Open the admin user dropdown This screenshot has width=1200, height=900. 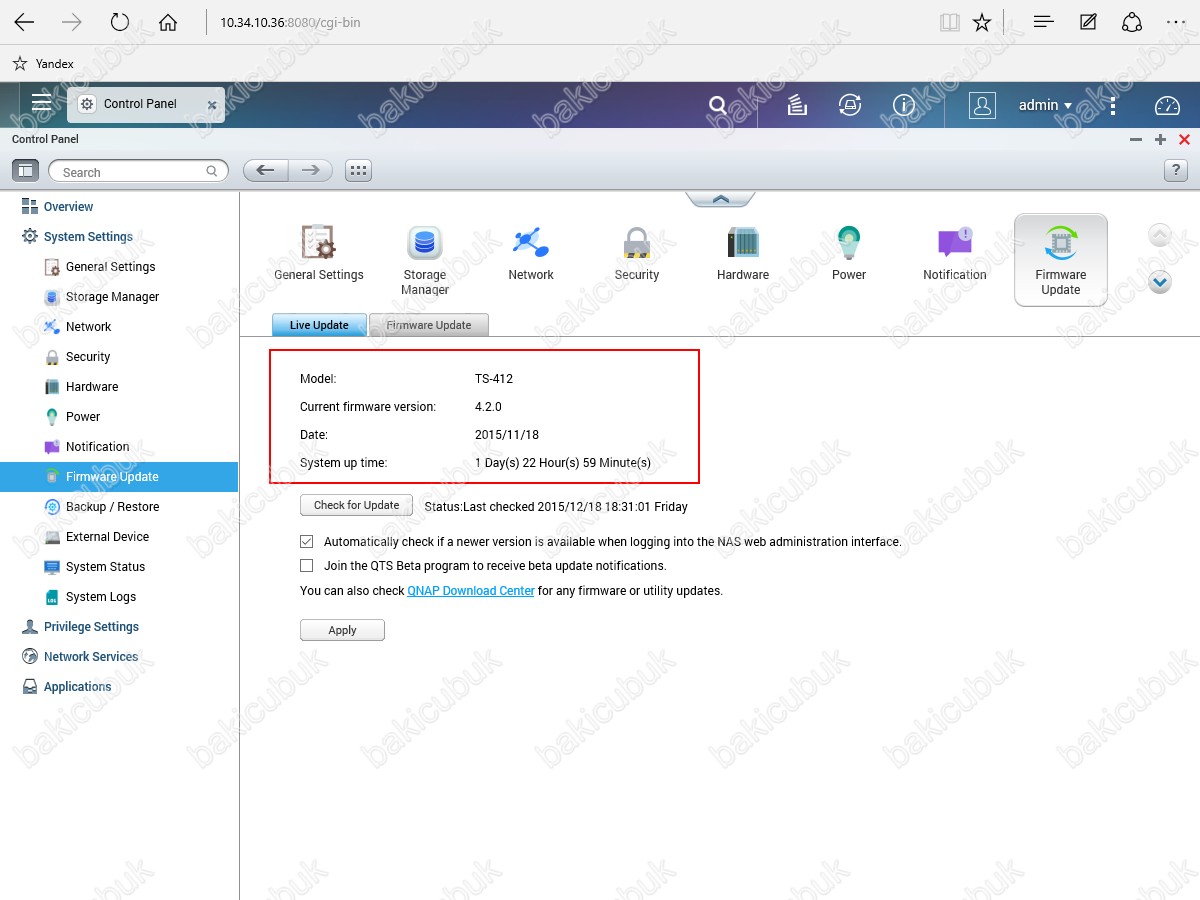pyautogui.click(x=1045, y=105)
